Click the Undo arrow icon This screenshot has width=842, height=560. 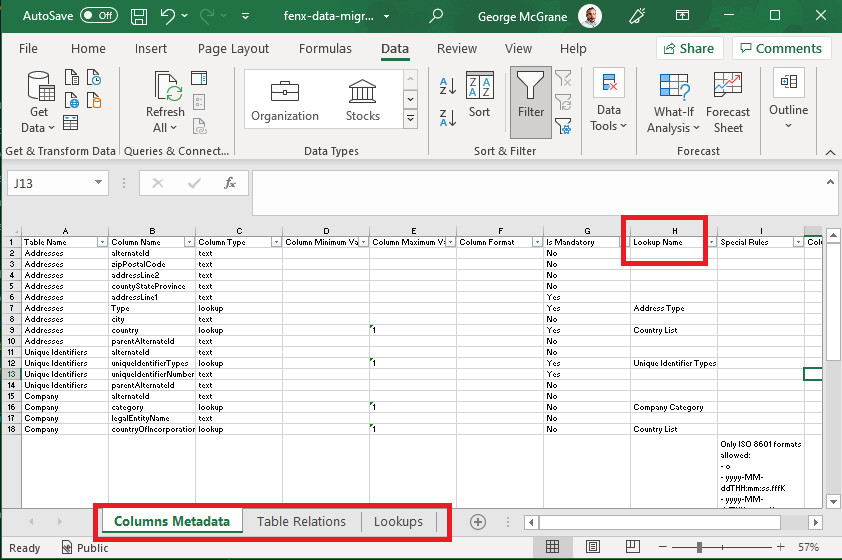(x=168, y=16)
